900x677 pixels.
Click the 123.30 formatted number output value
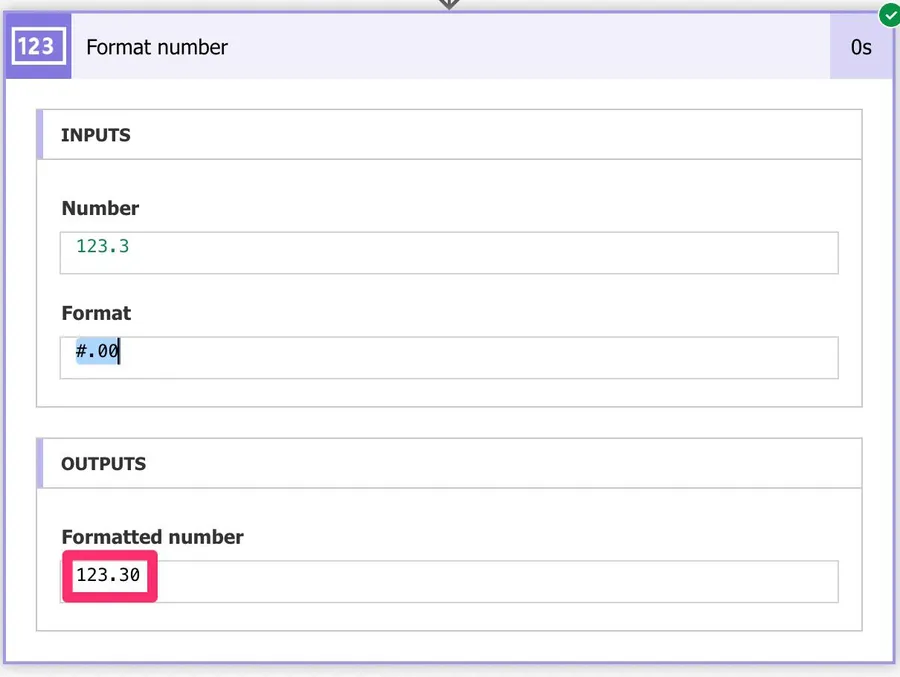coord(109,575)
